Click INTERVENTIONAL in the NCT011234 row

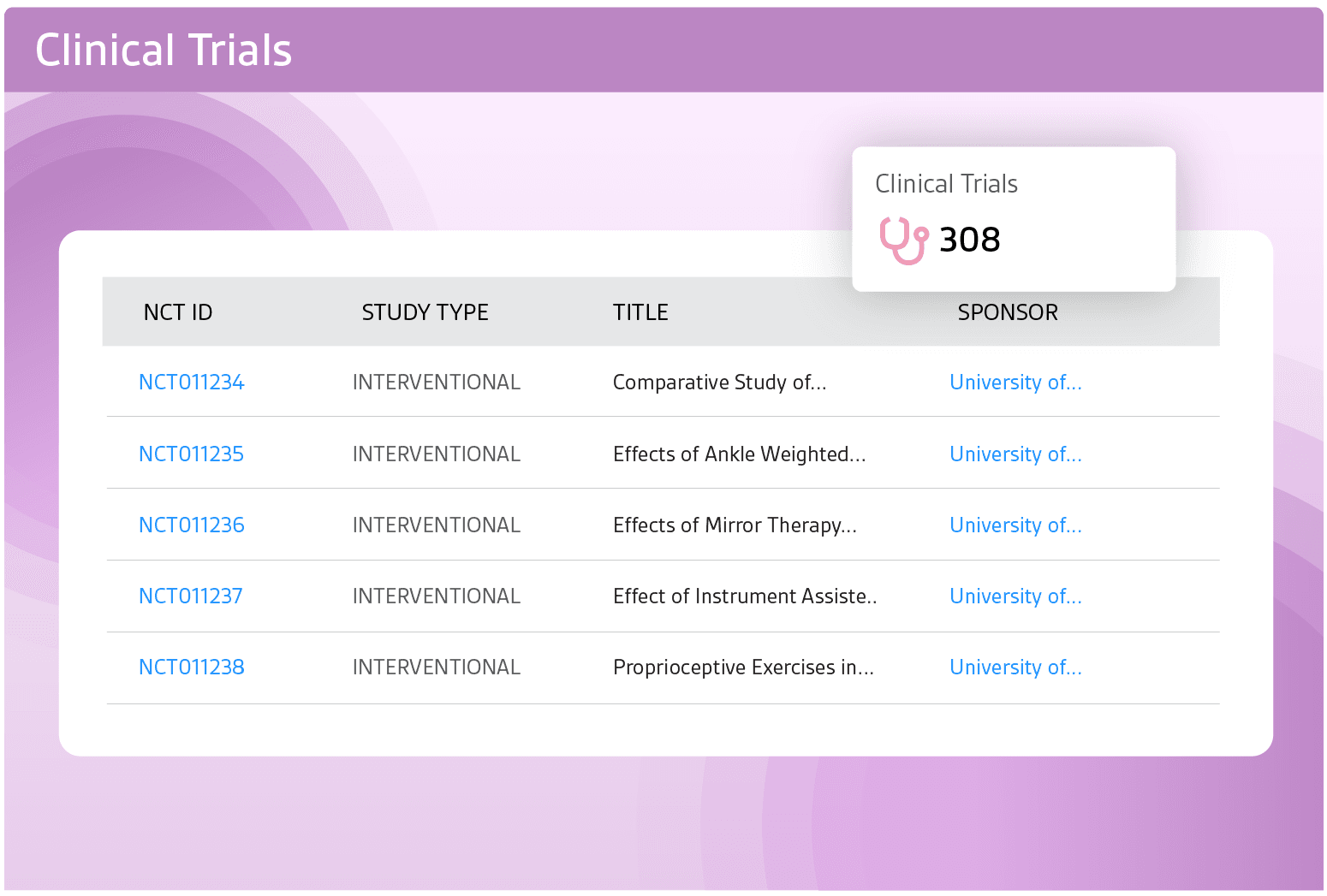tap(437, 383)
